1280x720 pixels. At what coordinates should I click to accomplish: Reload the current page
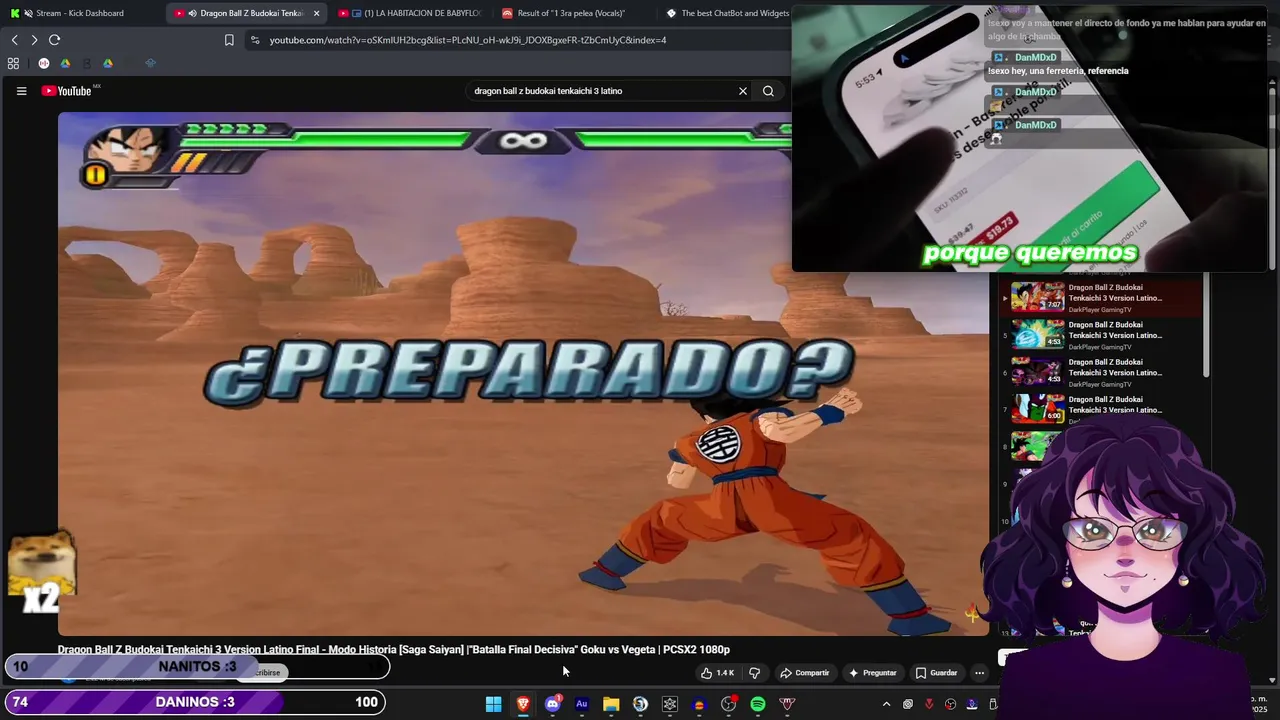point(55,40)
